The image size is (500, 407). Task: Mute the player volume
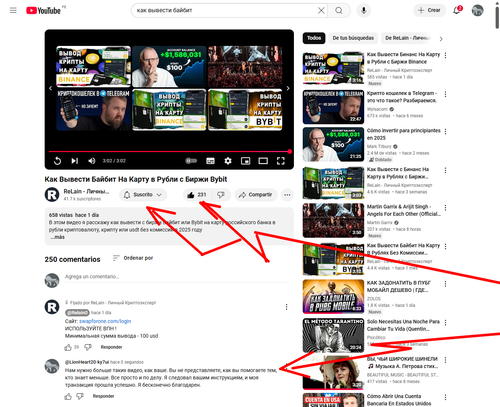(x=92, y=161)
